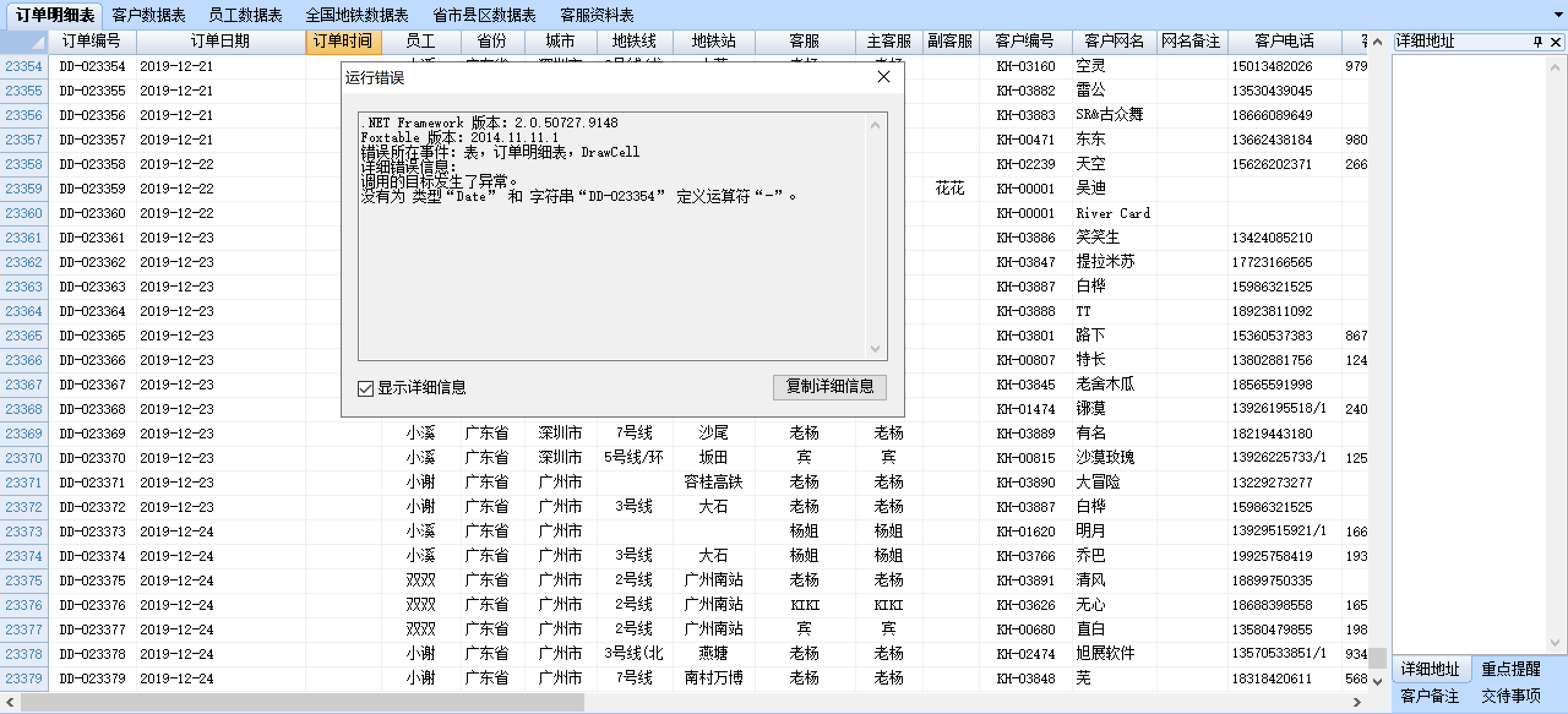Screen dimensions: 1568x714
Task: Click 复制详细信息 button
Action: pos(829,387)
